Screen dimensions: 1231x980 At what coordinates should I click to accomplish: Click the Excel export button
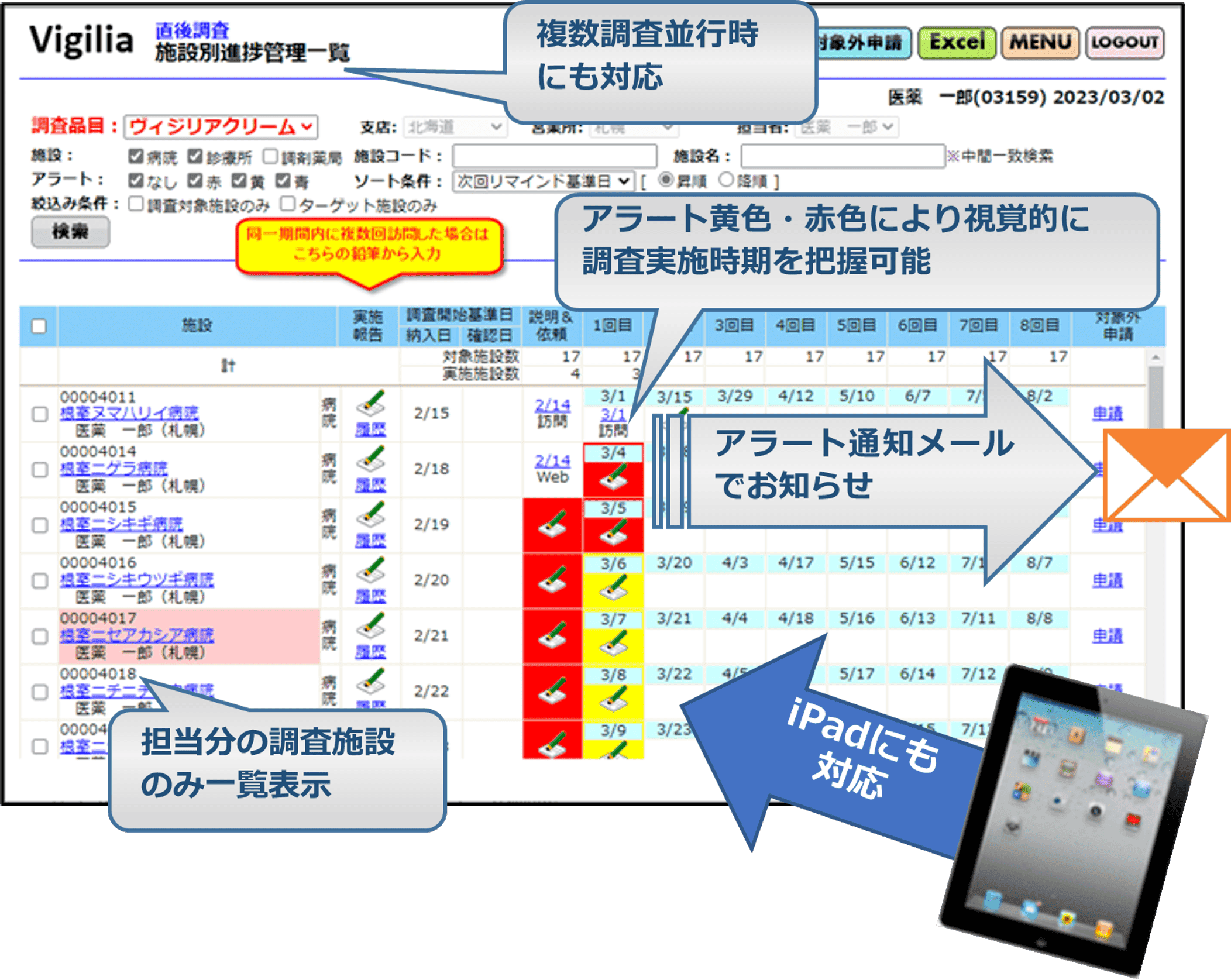pyautogui.click(x=957, y=43)
